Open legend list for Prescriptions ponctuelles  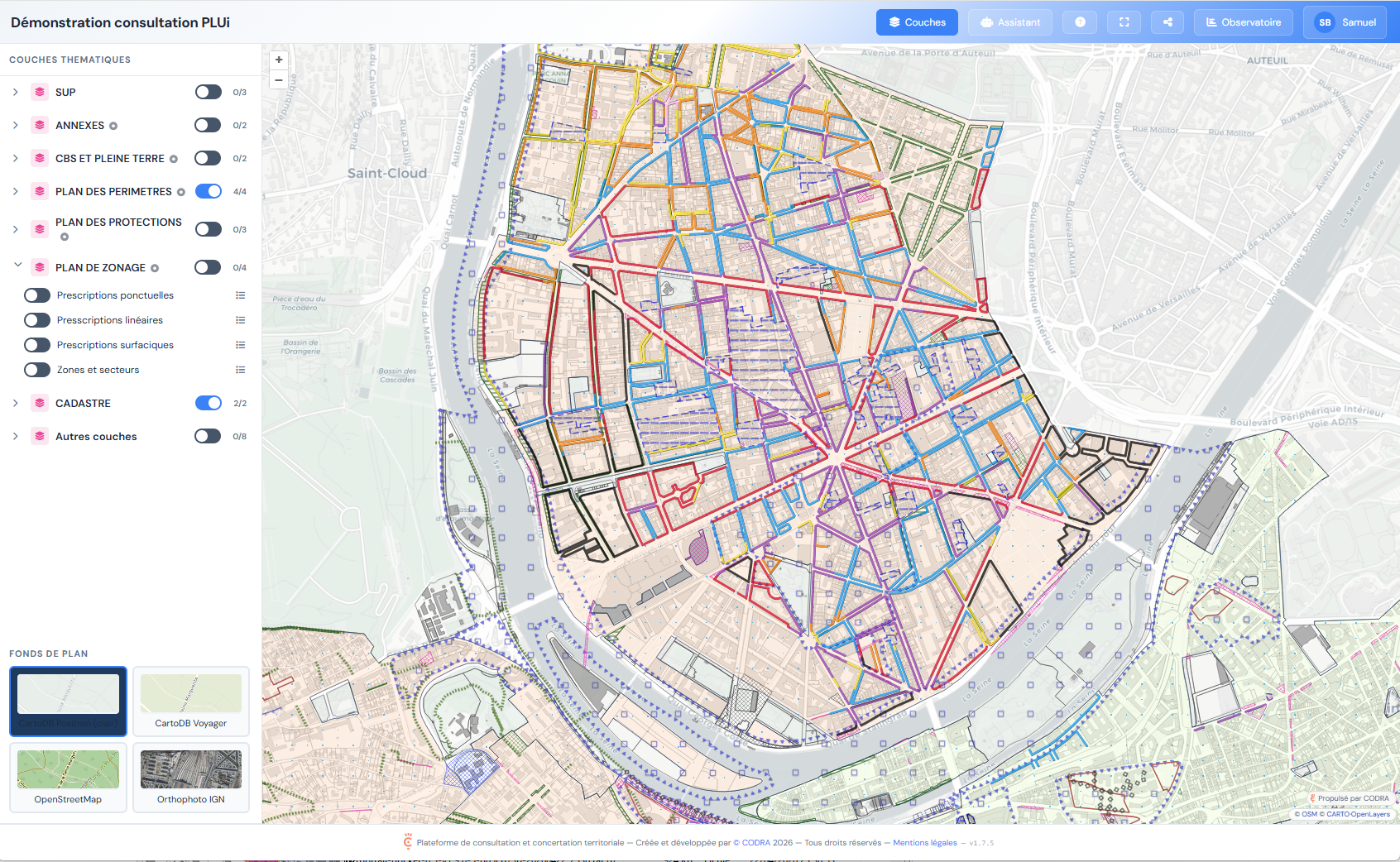[240, 295]
